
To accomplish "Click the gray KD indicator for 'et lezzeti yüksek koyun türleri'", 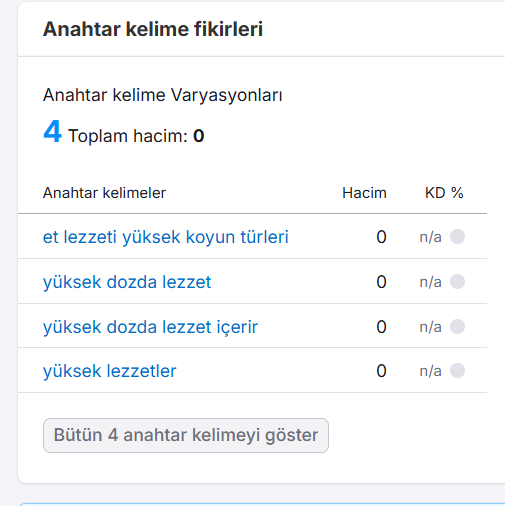I will (457, 237).
